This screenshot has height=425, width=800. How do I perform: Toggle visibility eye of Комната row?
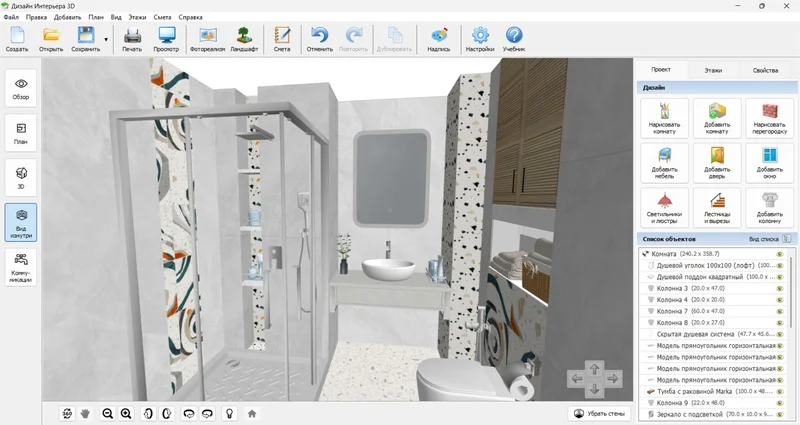780,254
